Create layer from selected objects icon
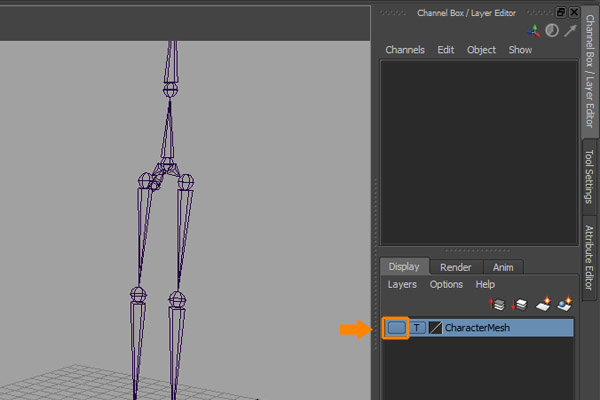This screenshot has height=400, width=600. point(563,303)
